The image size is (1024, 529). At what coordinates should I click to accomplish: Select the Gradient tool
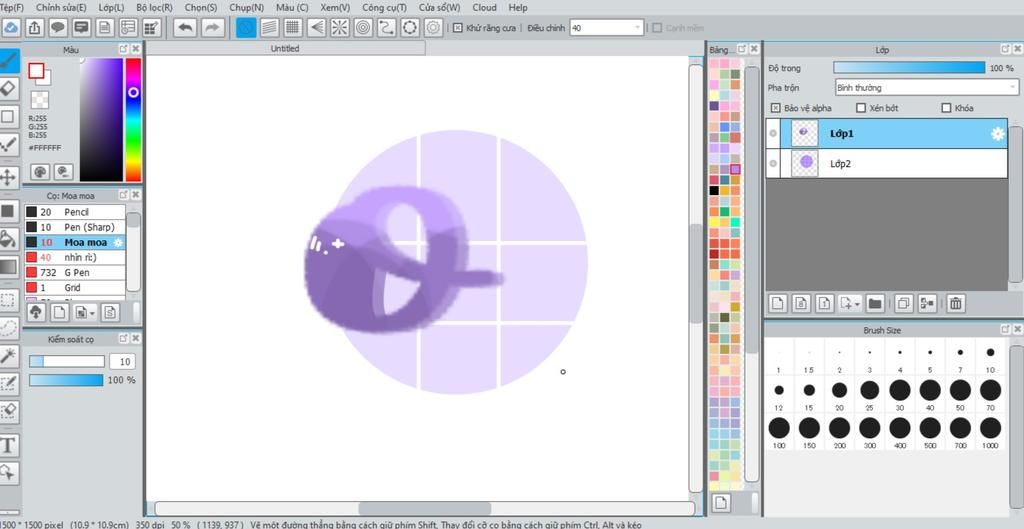pos(8,266)
